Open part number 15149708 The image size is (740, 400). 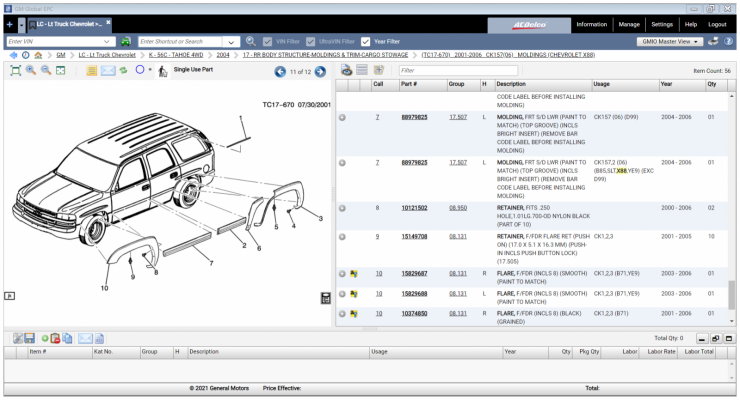point(414,237)
